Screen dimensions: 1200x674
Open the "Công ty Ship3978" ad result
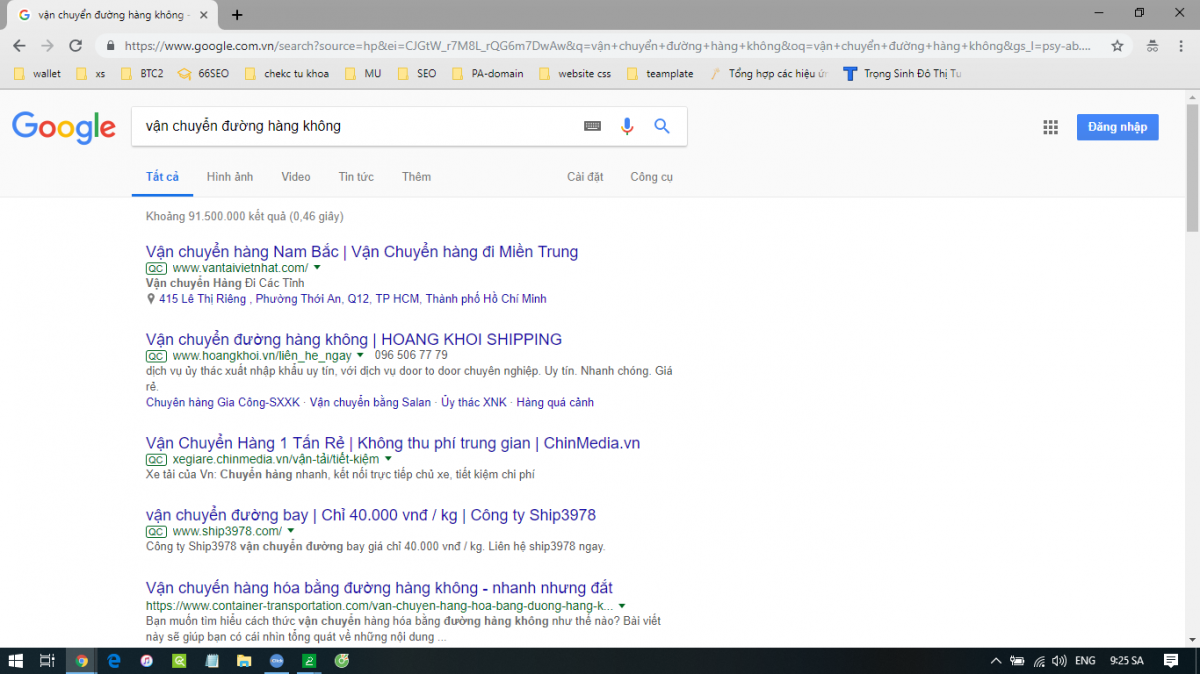(x=371, y=516)
